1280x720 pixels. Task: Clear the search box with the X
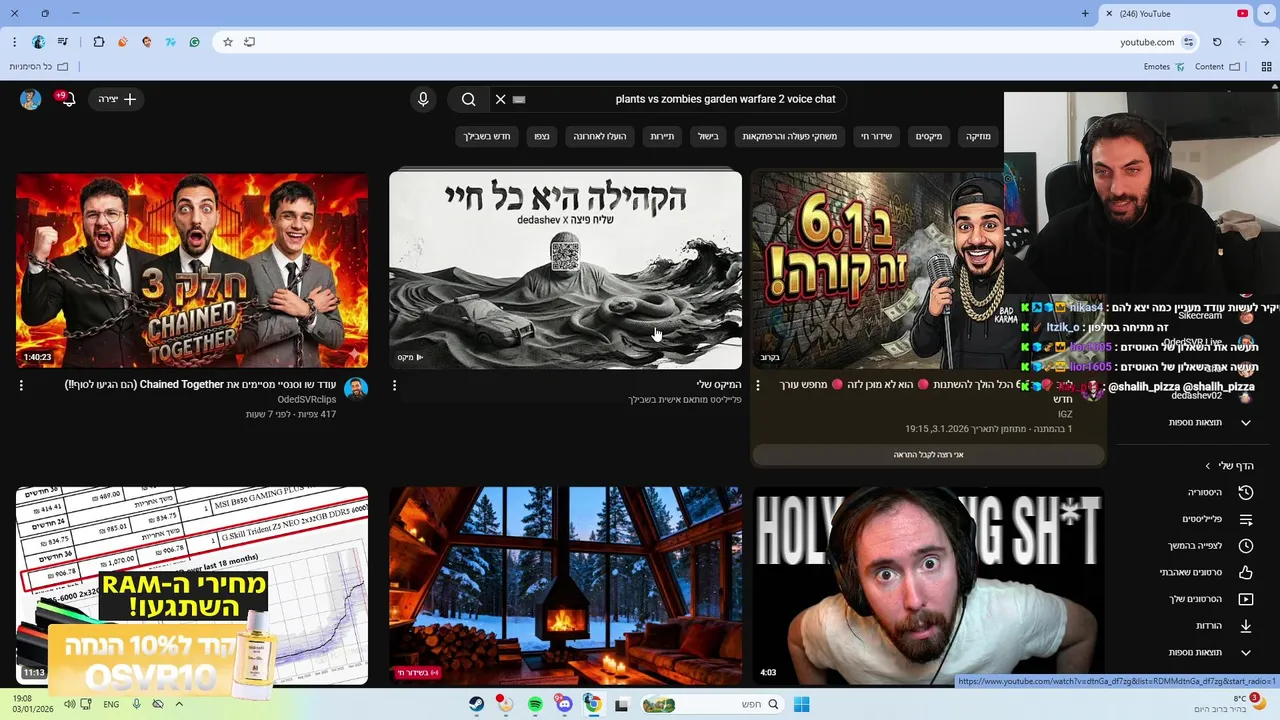[x=500, y=99]
